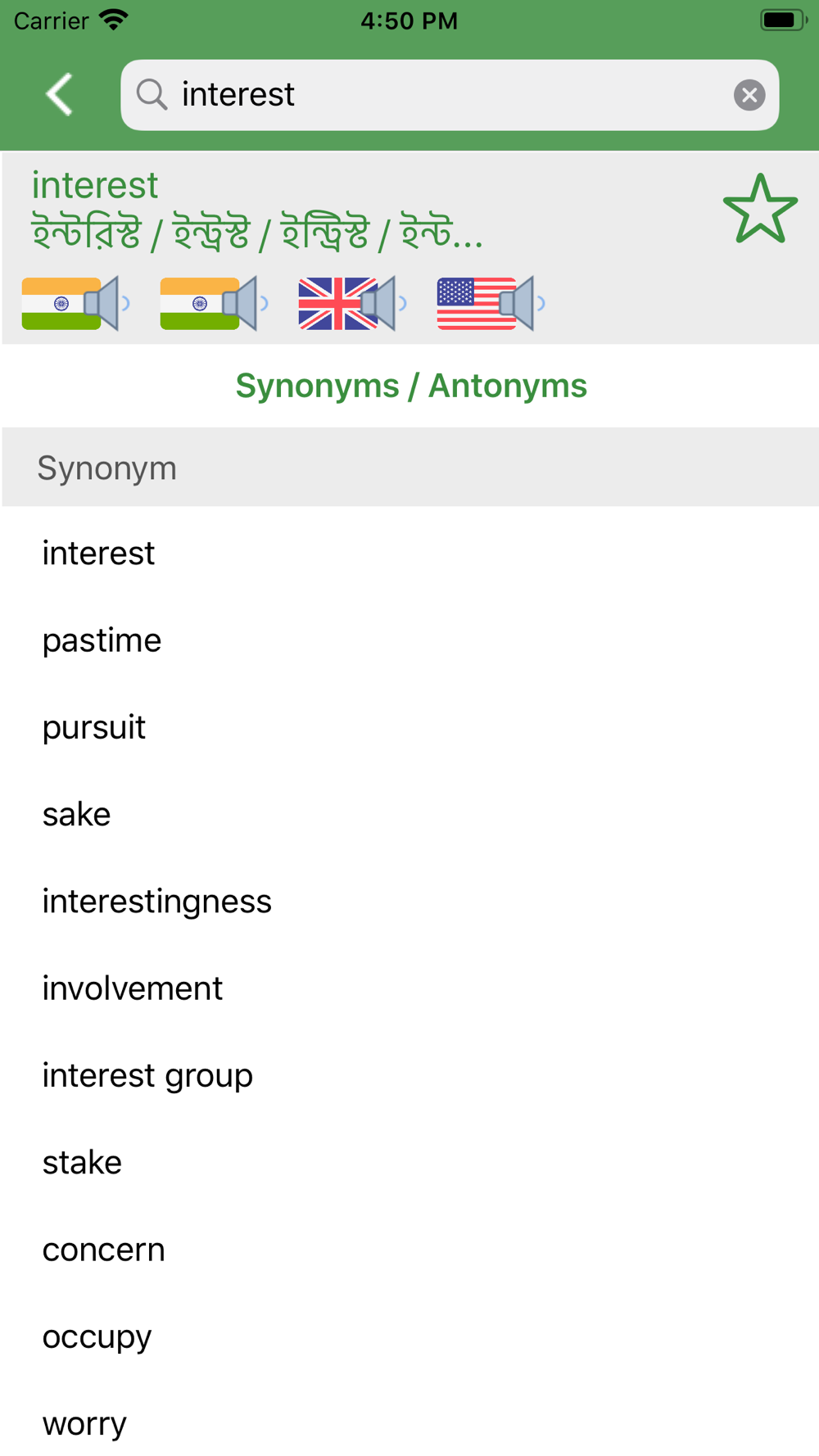Open the word occupy
The height and width of the screenshot is (1456, 819).
[409, 1336]
